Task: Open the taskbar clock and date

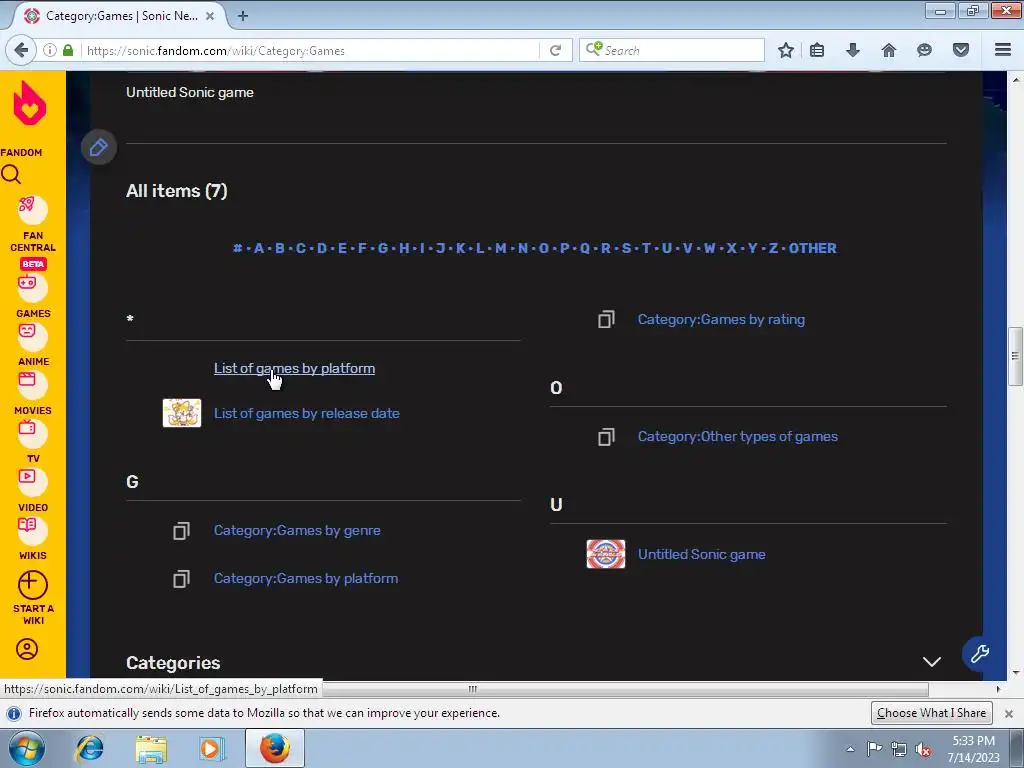Action: tap(973, 749)
